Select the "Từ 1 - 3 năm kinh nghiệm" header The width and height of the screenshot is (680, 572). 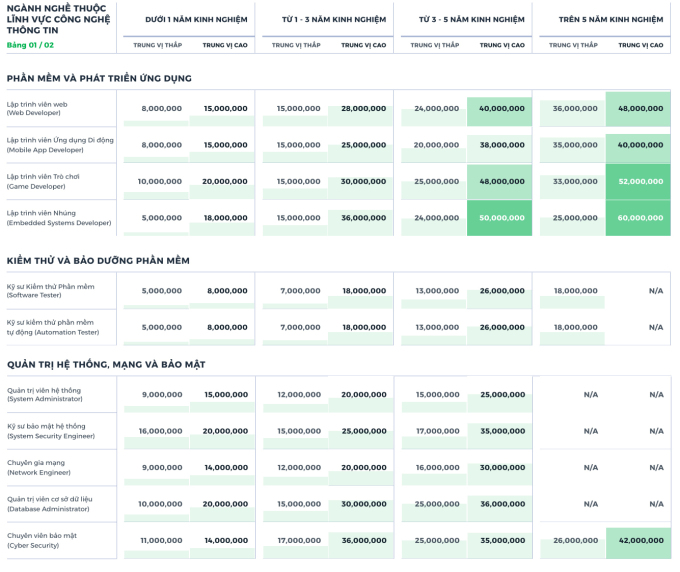pos(324,19)
